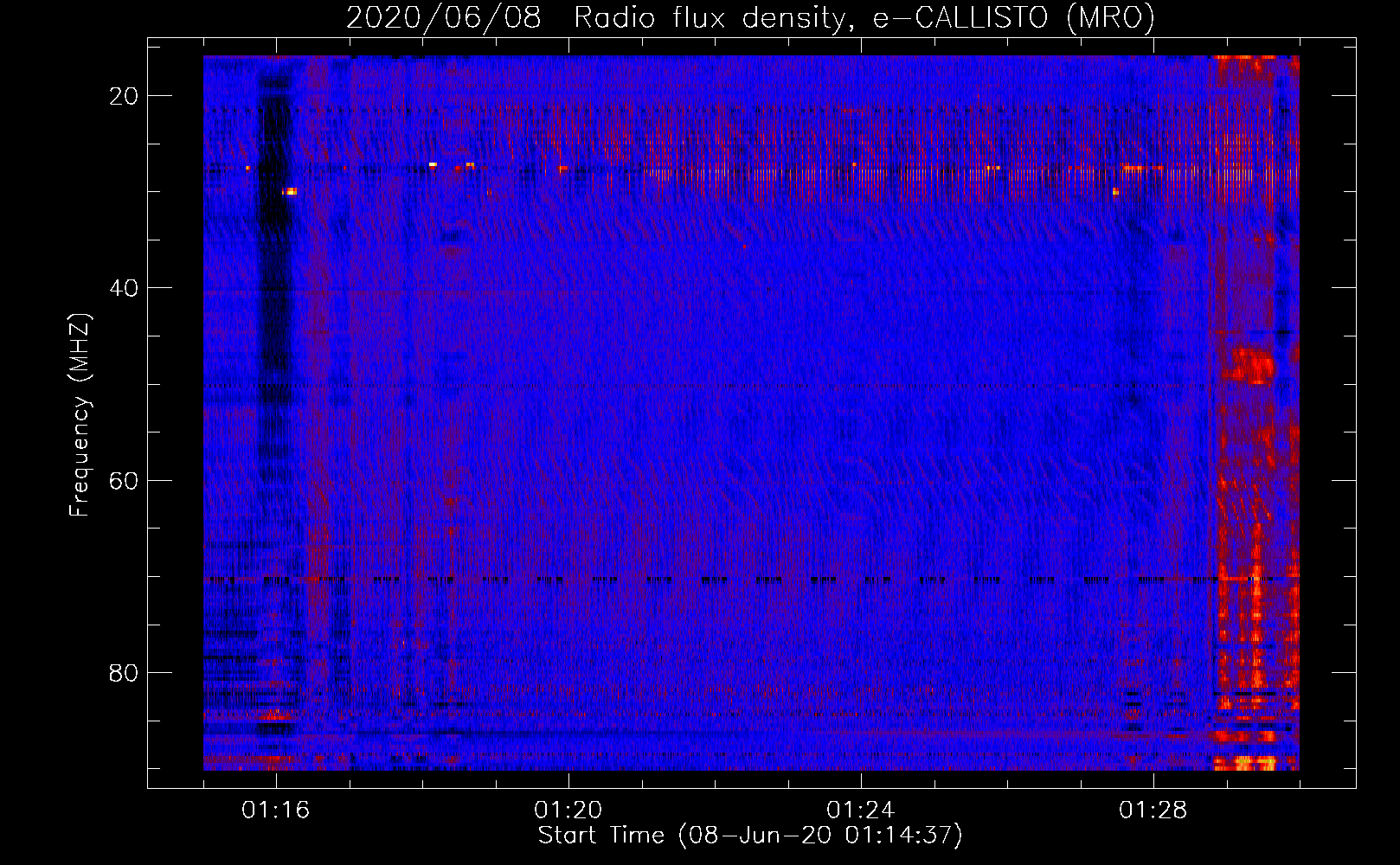This screenshot has width=1400, height=865.
Task: Select the 40 frequency tick label
Action: [x=124, y=288]
